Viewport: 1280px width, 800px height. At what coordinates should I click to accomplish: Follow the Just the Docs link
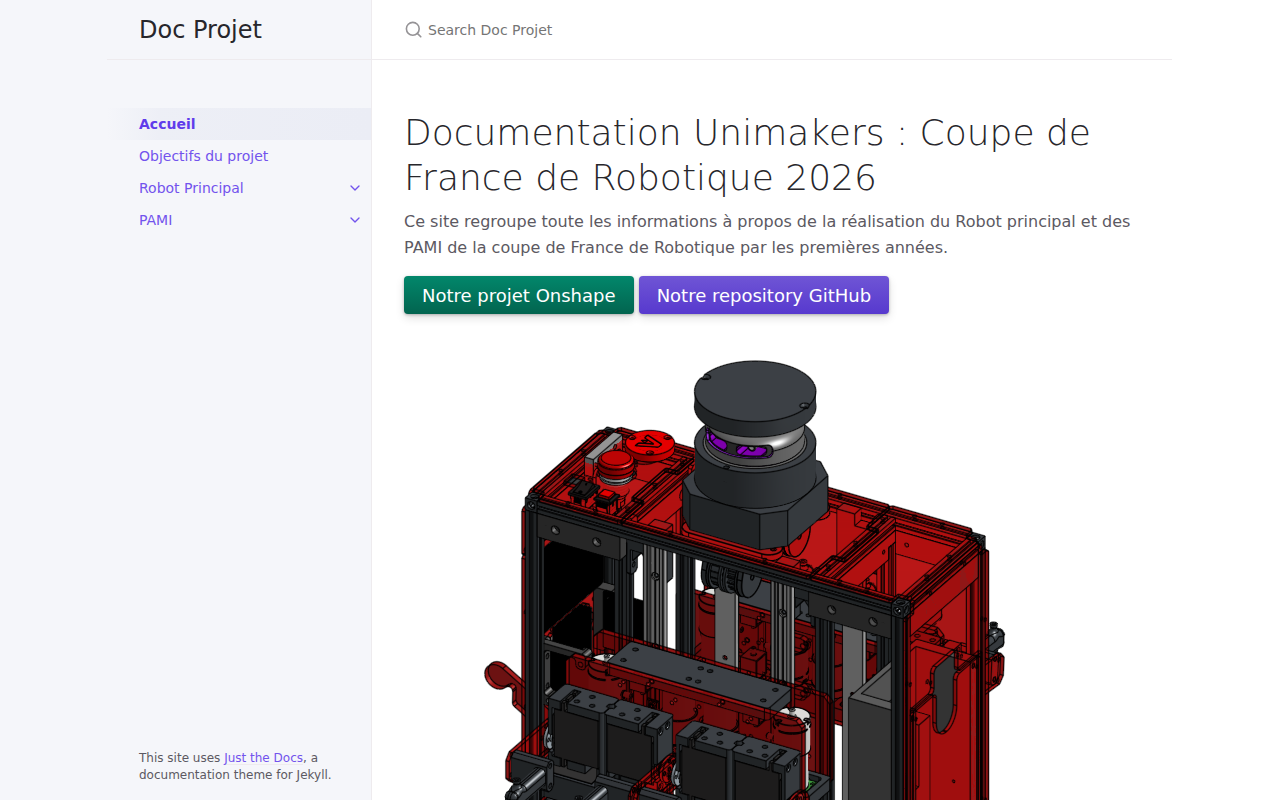coord(264,758)
